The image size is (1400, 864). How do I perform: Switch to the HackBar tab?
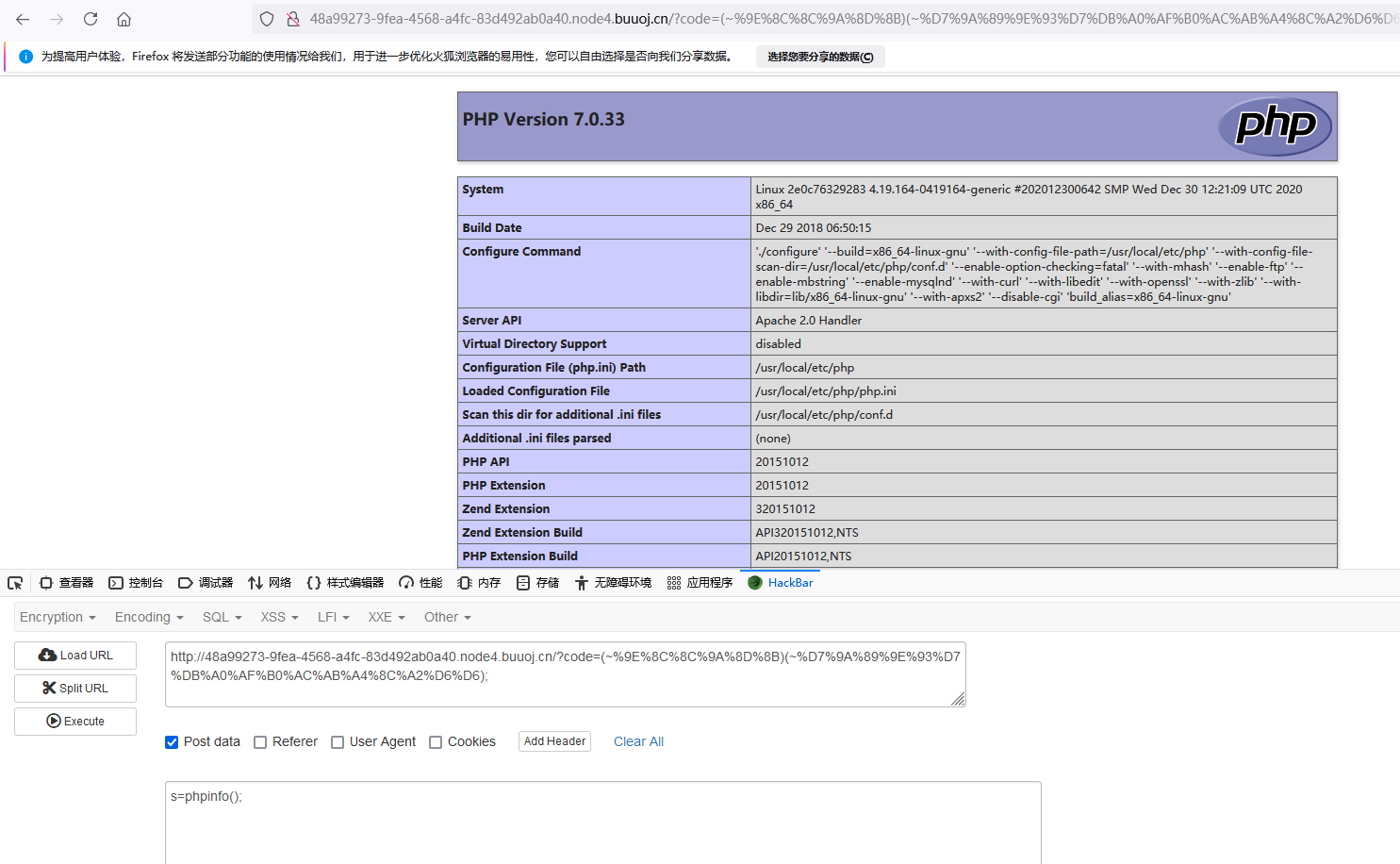coord(781,583)
